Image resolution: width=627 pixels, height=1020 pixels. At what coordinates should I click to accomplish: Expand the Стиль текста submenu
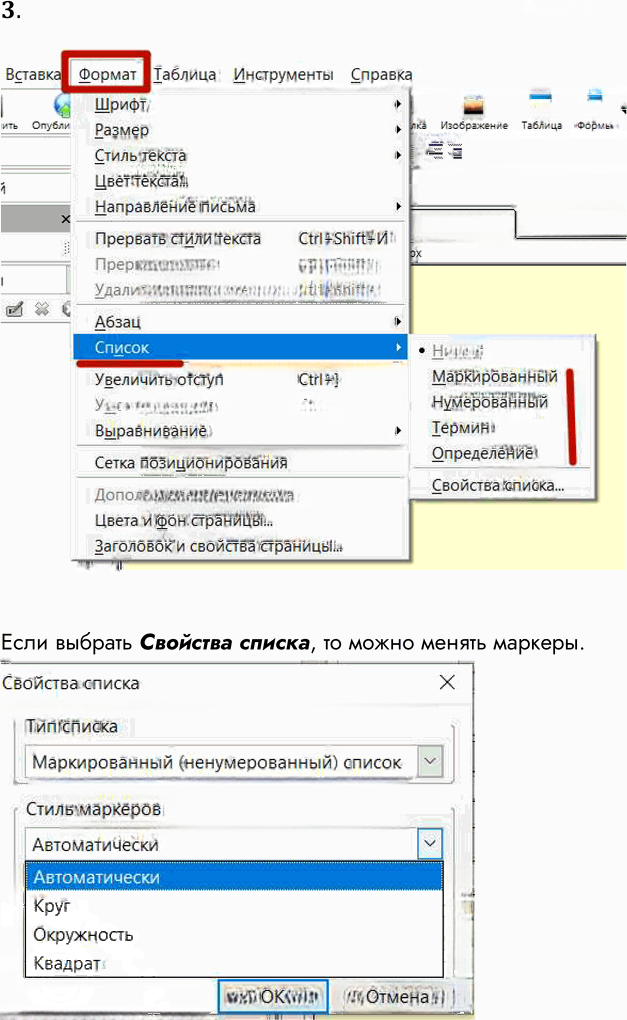[x=241, y=155]
